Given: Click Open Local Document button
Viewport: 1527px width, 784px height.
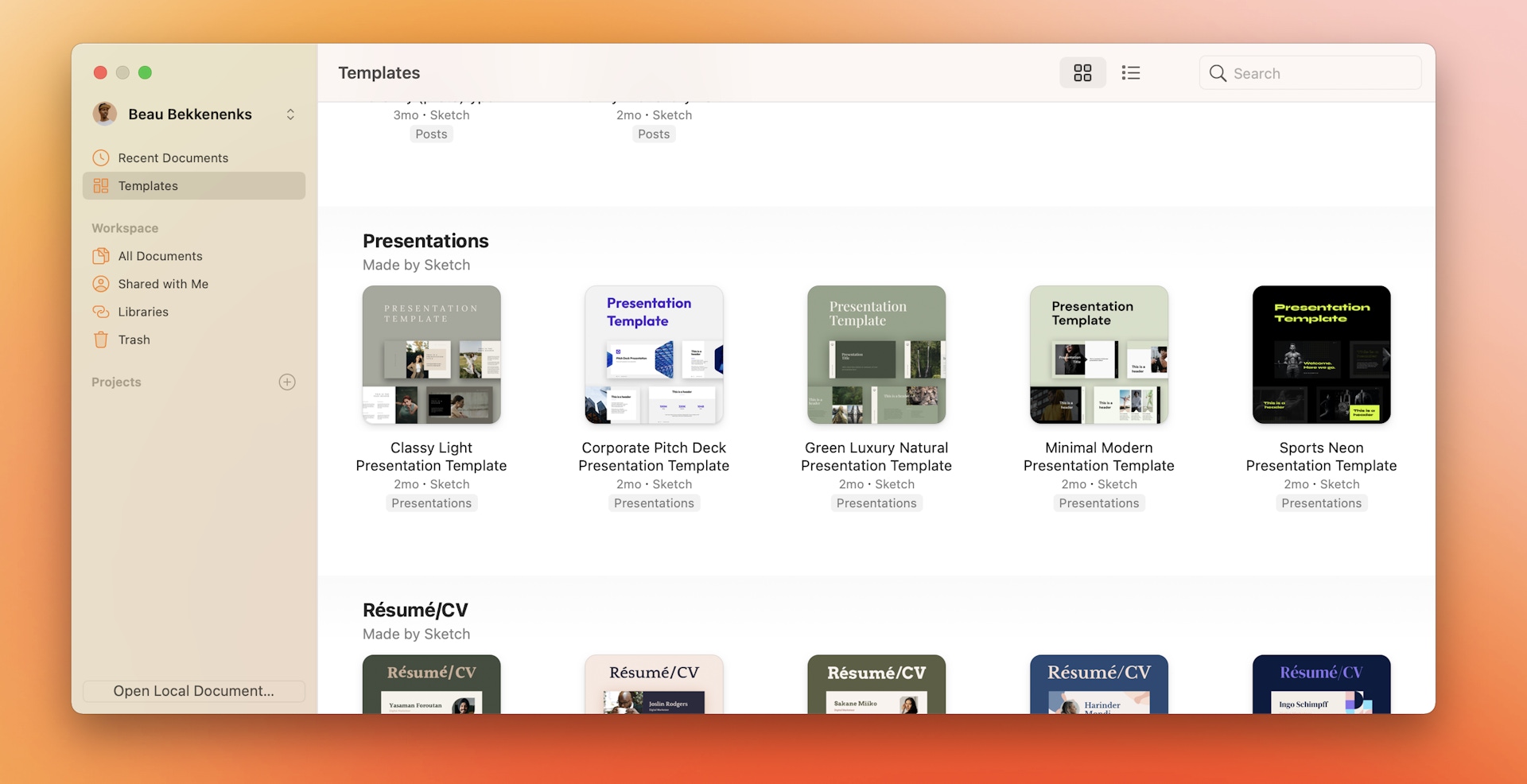Looking at the screenshot, I should tap(193, 691).
